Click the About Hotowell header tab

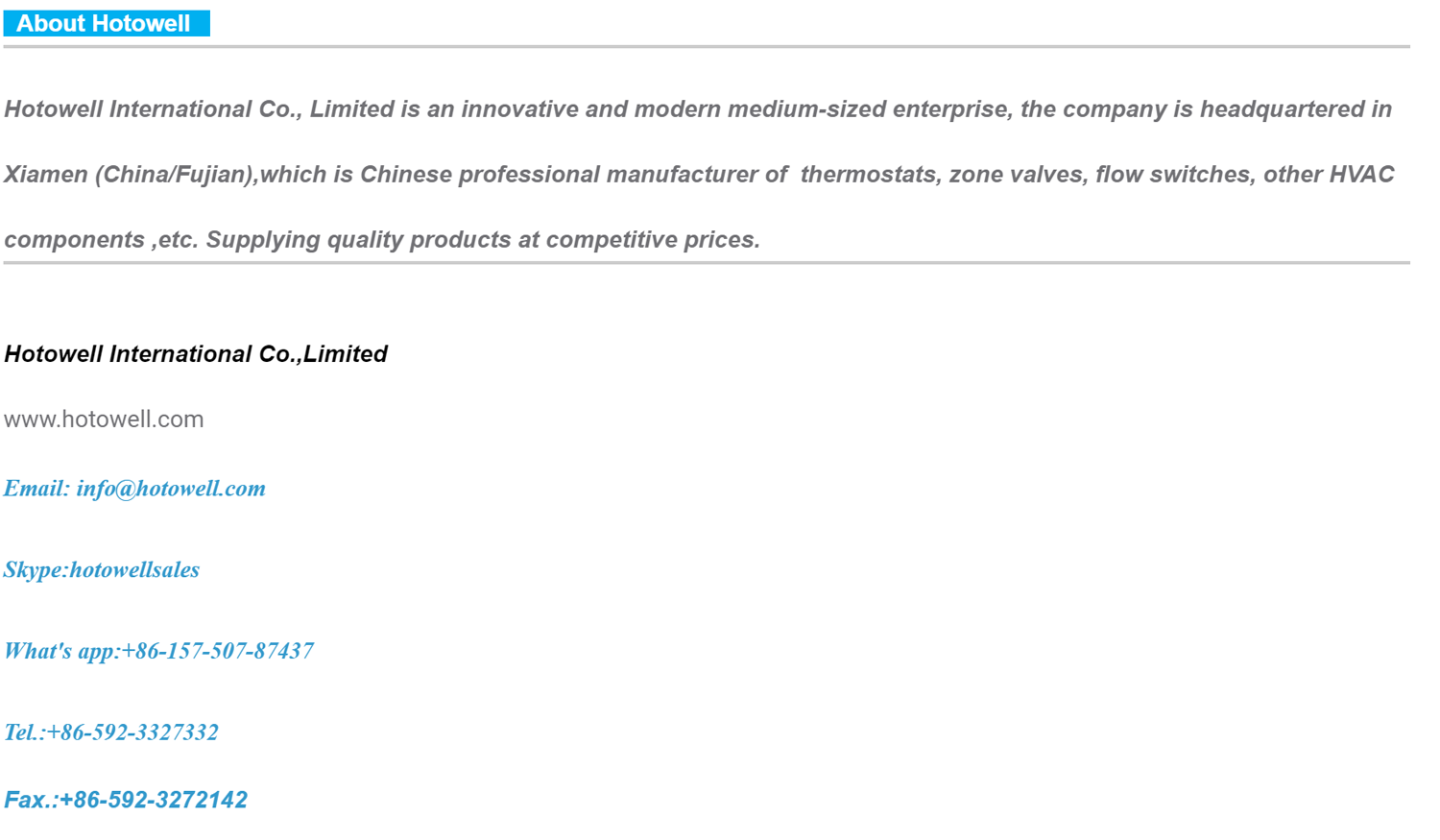105,23
